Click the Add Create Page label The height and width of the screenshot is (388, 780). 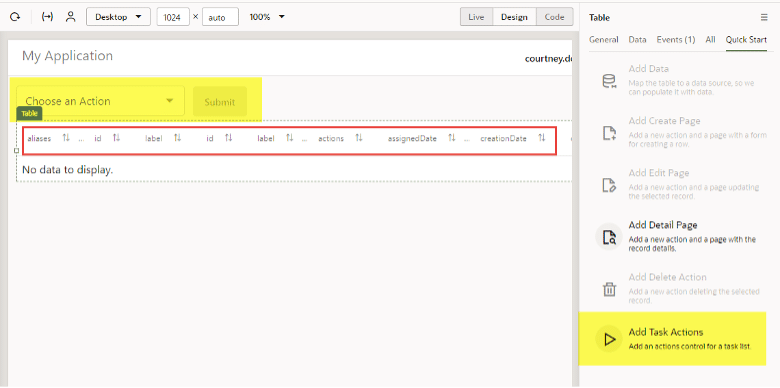[x=664, y=121]
